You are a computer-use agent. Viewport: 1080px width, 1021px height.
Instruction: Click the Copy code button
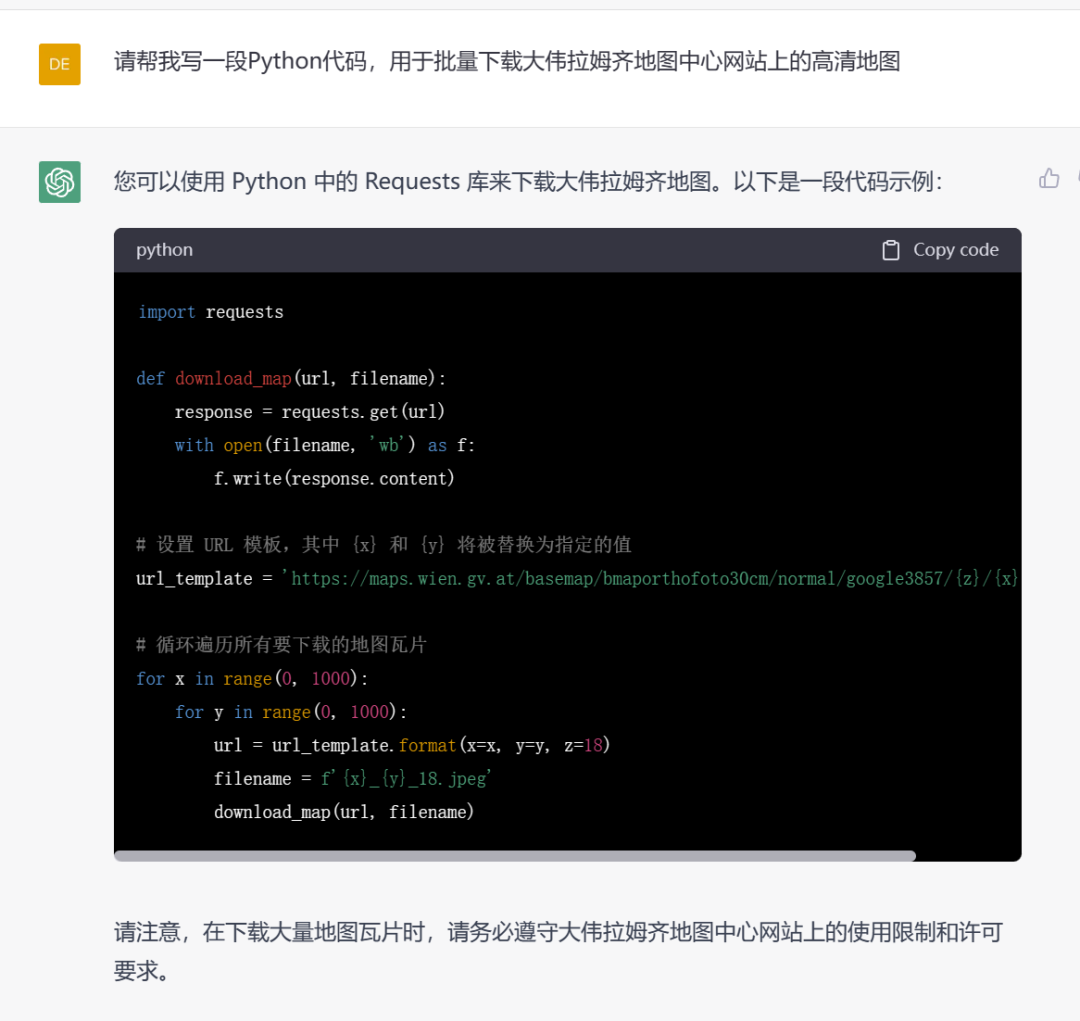click(940, 250)
